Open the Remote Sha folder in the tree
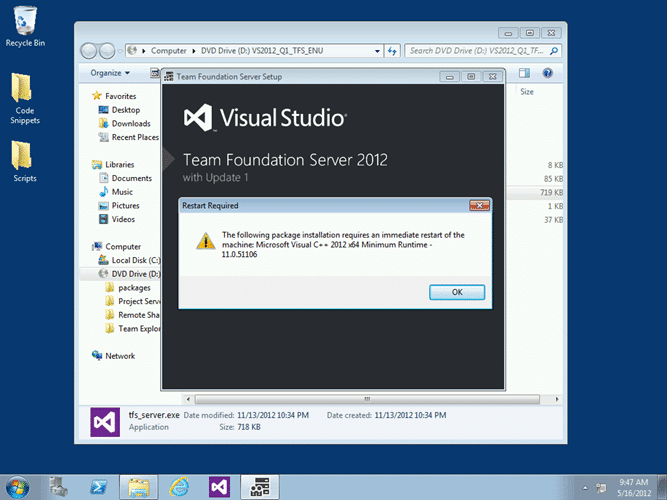 [x=138, y=315]
